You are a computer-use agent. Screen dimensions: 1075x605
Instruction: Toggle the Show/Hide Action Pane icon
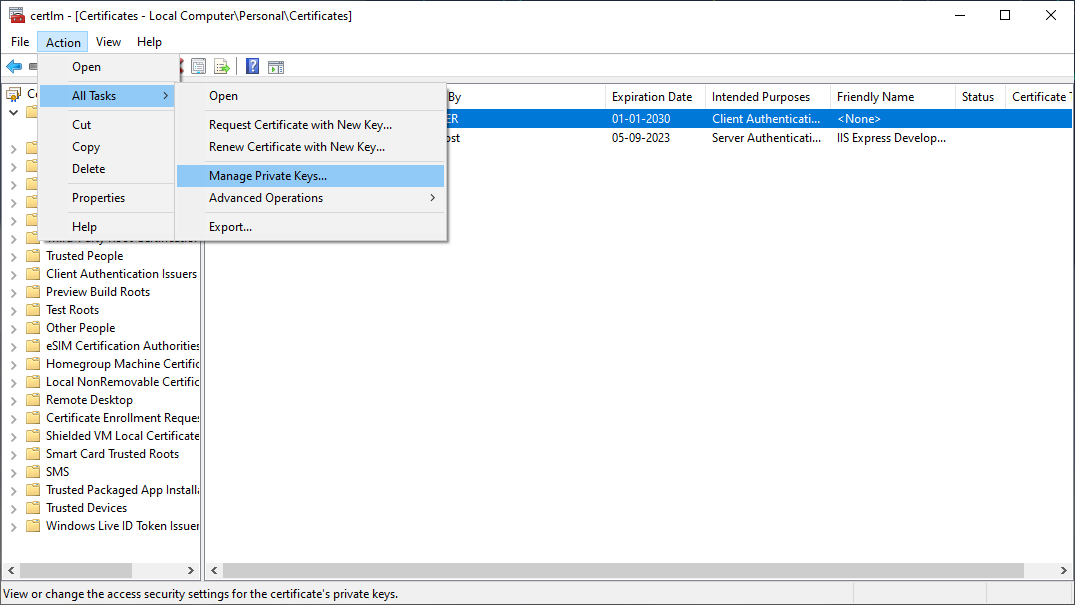(276, 66)
